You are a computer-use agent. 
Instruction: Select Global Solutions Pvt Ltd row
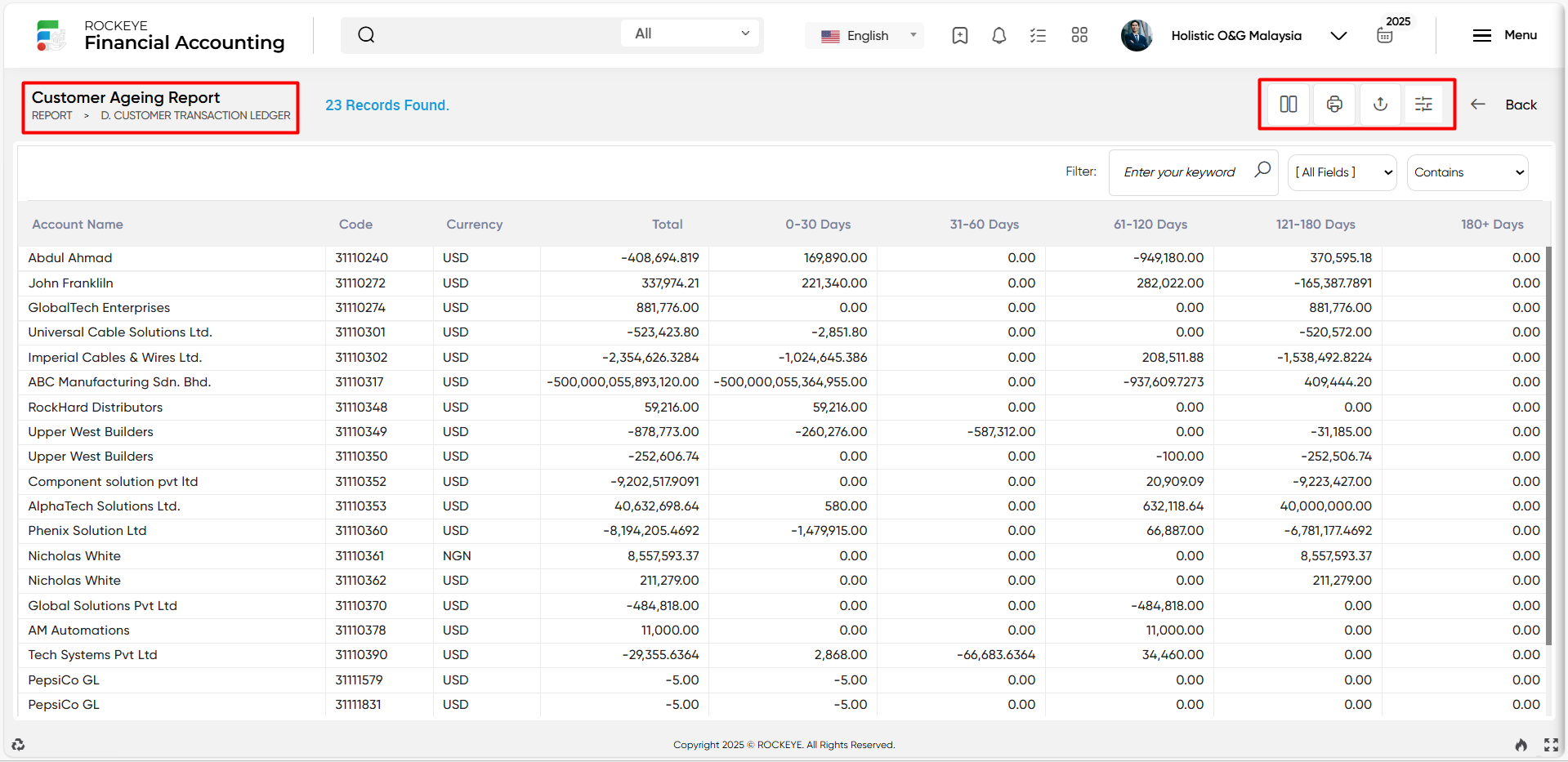click(x=782, y=605)
